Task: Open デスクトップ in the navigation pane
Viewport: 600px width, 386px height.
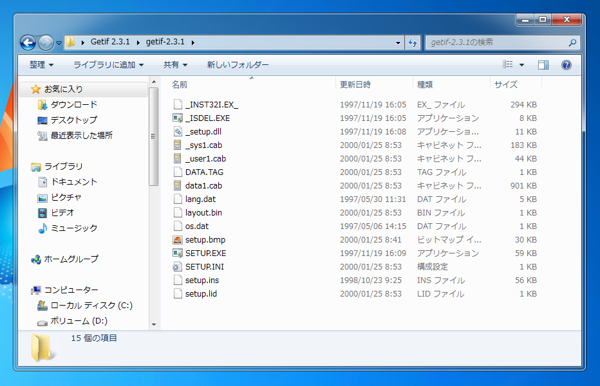Action: (x=74, y=120)
